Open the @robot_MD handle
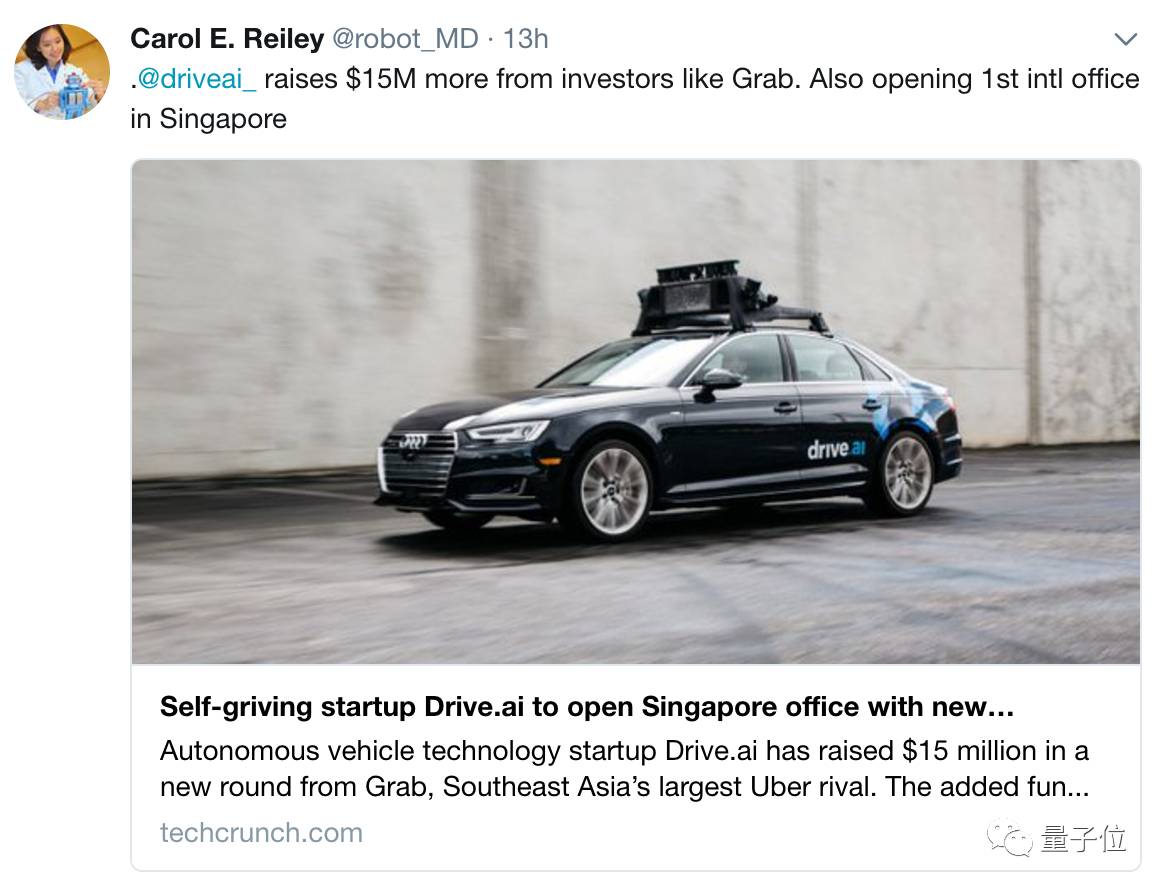Viewport: 1164px width, 890px height. pos(405,39)
